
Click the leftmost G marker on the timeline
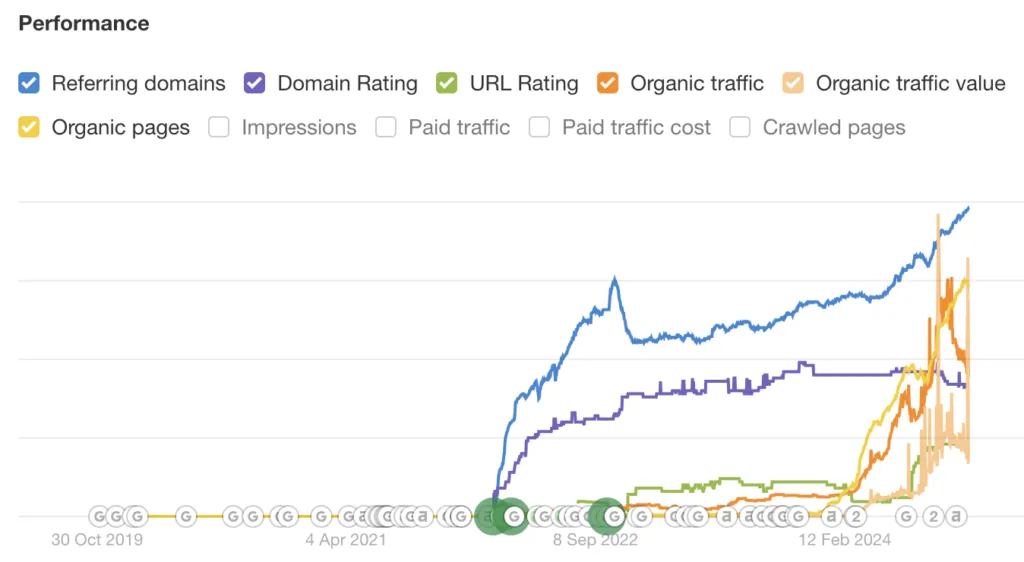[99, 516]
